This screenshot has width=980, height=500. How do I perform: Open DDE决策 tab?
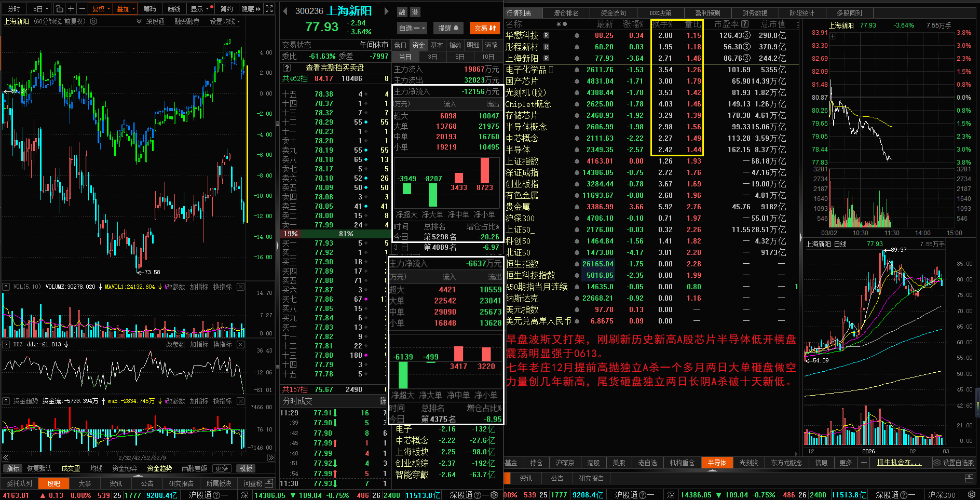(x=661, y=13)
